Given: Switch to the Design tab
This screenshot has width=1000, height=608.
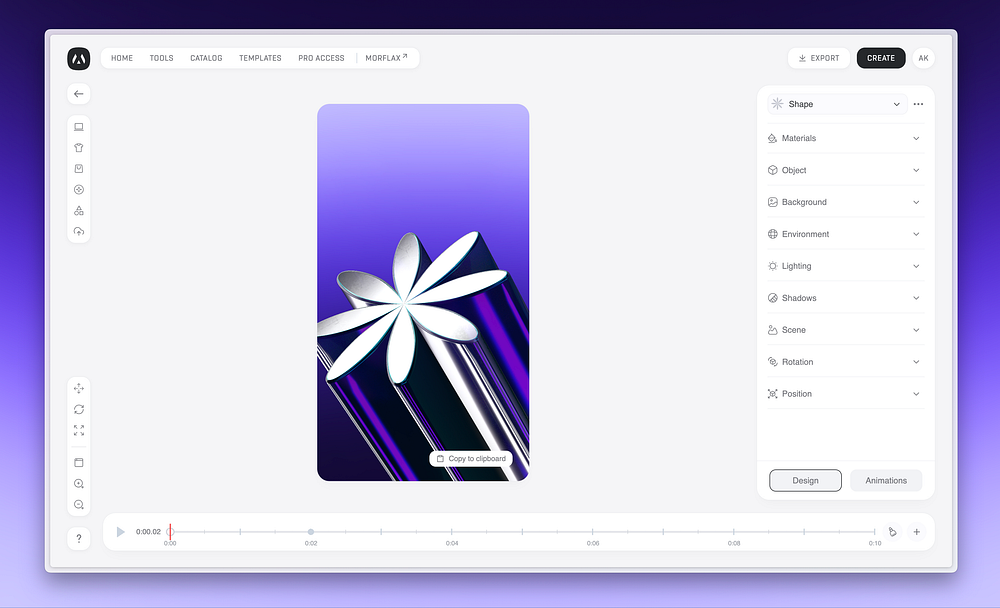Looking at the screenshot, I should [x=805, y=480].
